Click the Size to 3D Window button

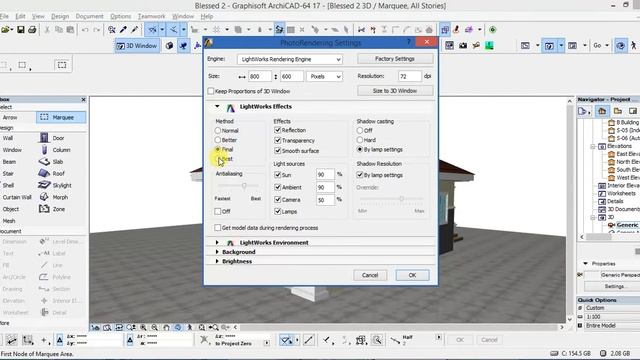[x=395, y=91]
